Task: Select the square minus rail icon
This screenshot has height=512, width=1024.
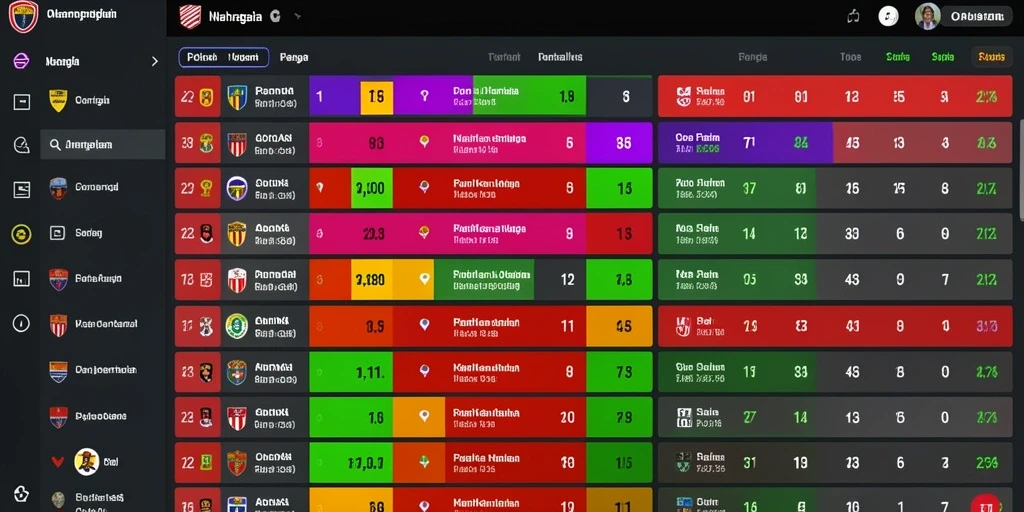Action: (22, 102)
